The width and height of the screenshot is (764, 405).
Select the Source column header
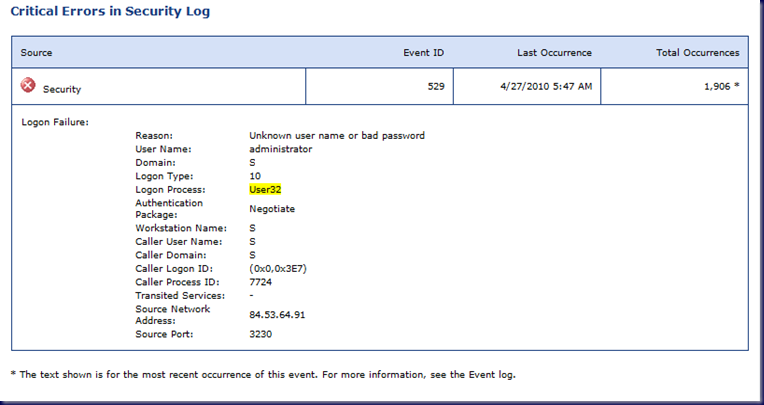[36, 53]
